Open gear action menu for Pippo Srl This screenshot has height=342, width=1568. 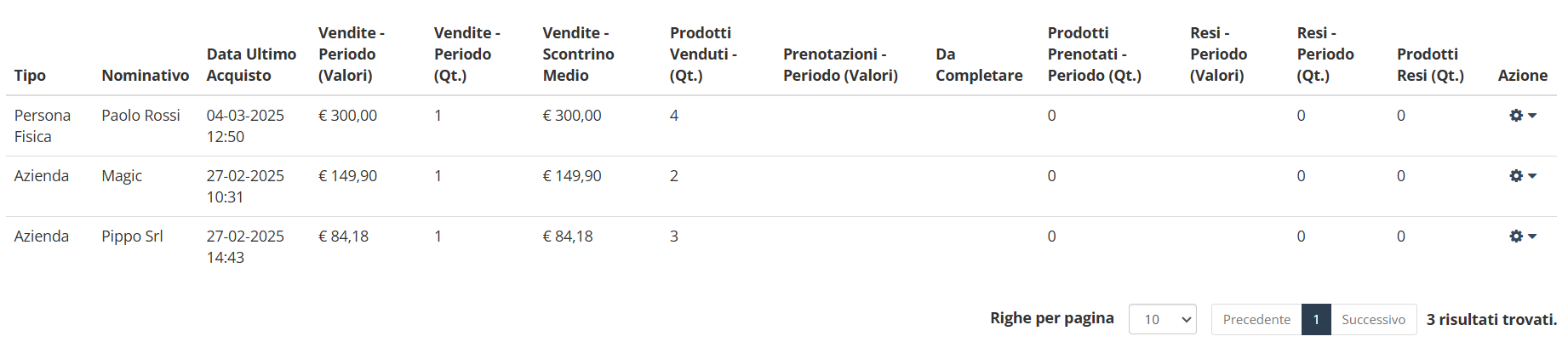pos(1522,237)
